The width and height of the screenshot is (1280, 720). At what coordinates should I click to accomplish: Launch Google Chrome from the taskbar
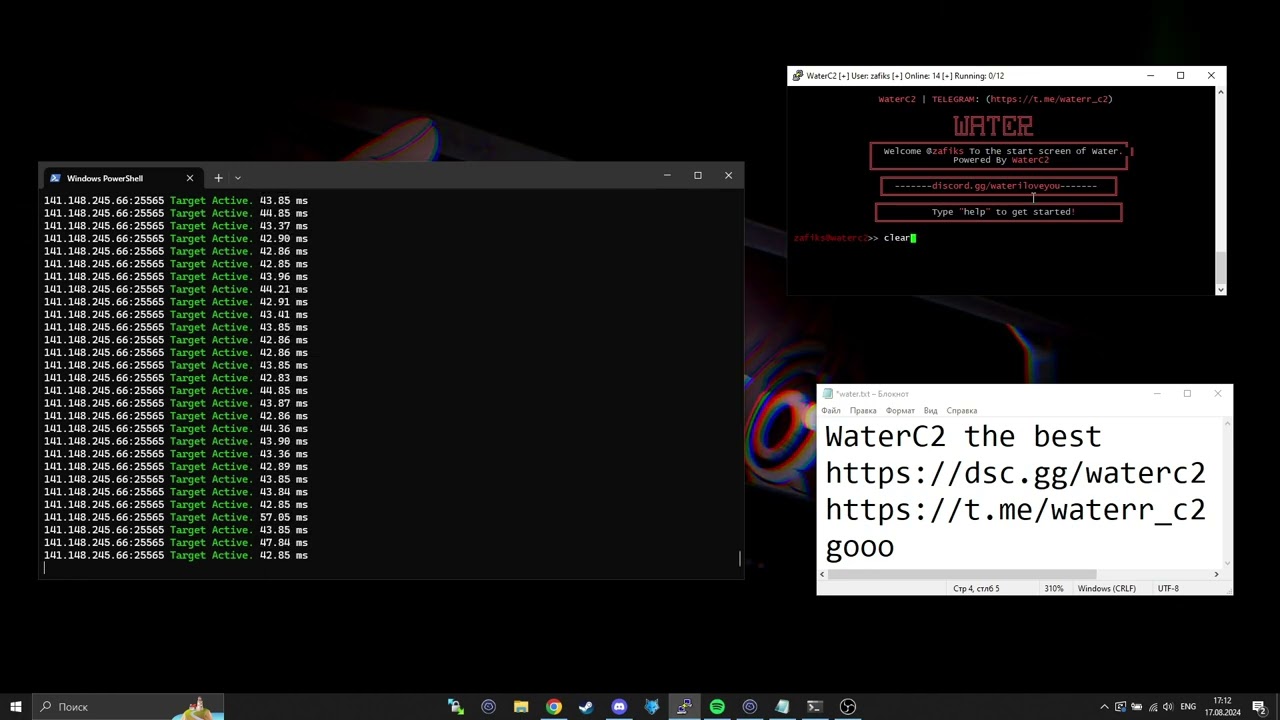pos(554,706)
